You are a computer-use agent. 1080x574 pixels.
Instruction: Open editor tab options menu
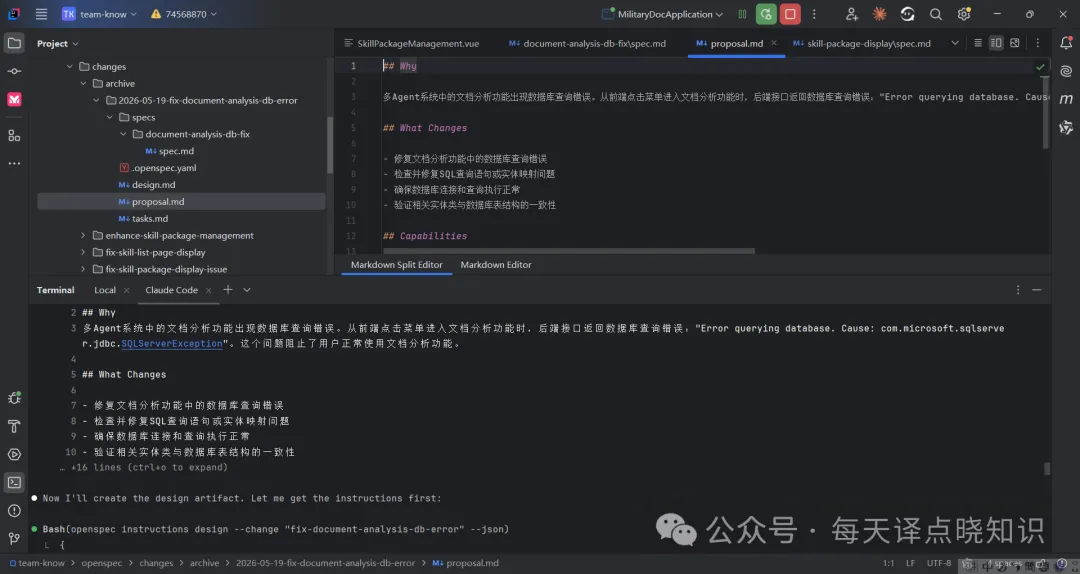click(1038, 43)
